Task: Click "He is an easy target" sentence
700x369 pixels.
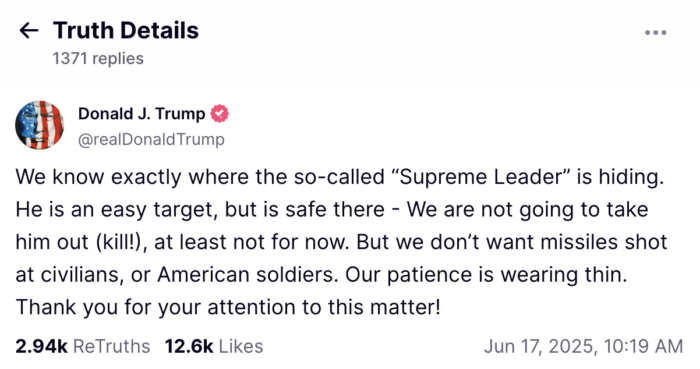Action: (117, 210)
